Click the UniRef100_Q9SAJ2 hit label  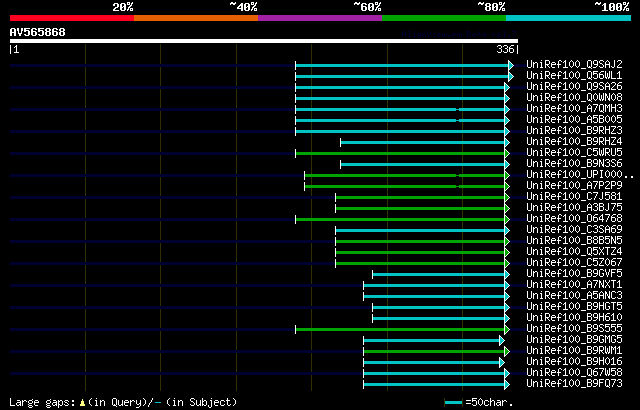coord(574,64)
